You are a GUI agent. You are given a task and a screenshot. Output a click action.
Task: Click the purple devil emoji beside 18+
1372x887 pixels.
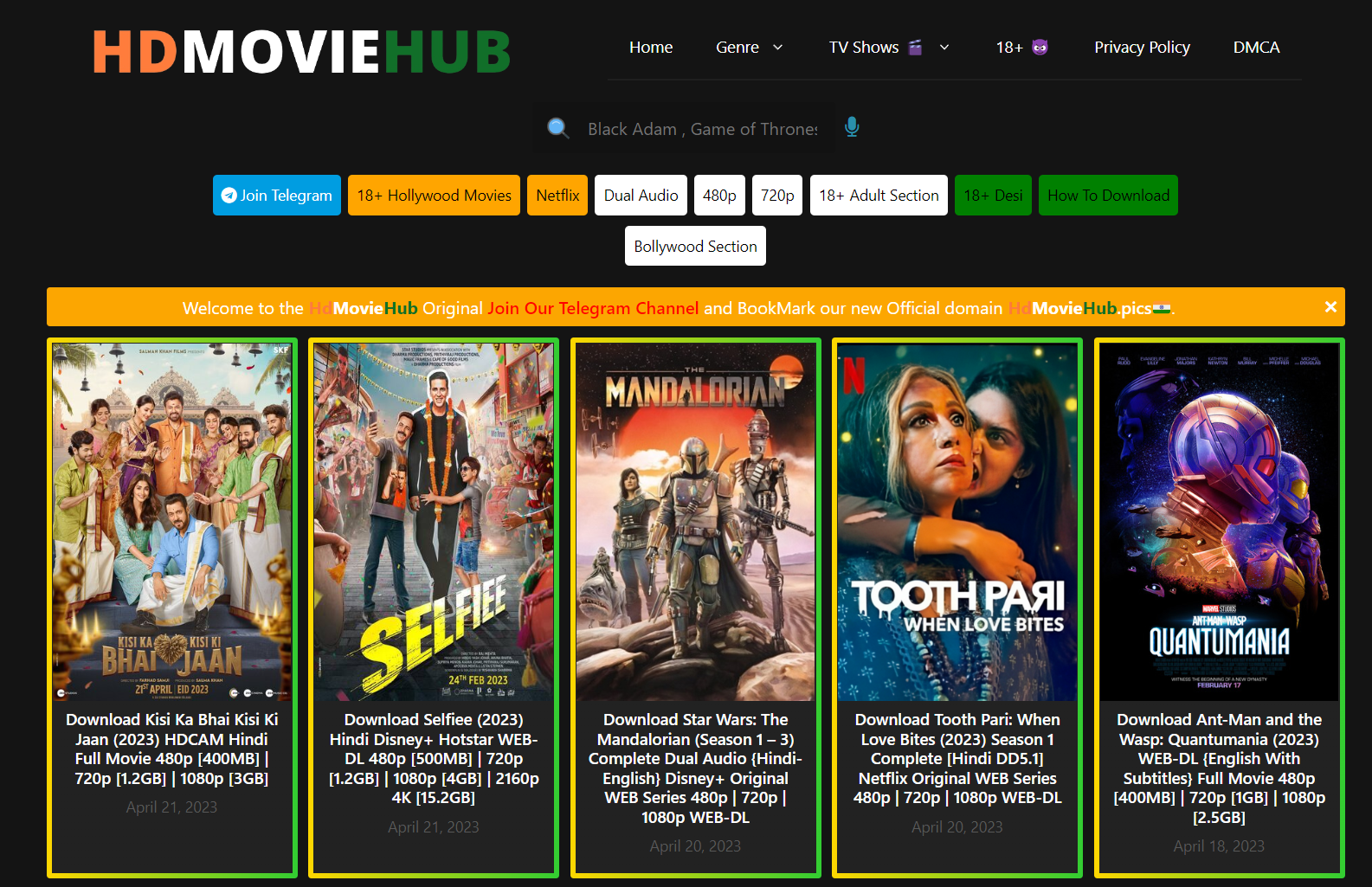1040,48
